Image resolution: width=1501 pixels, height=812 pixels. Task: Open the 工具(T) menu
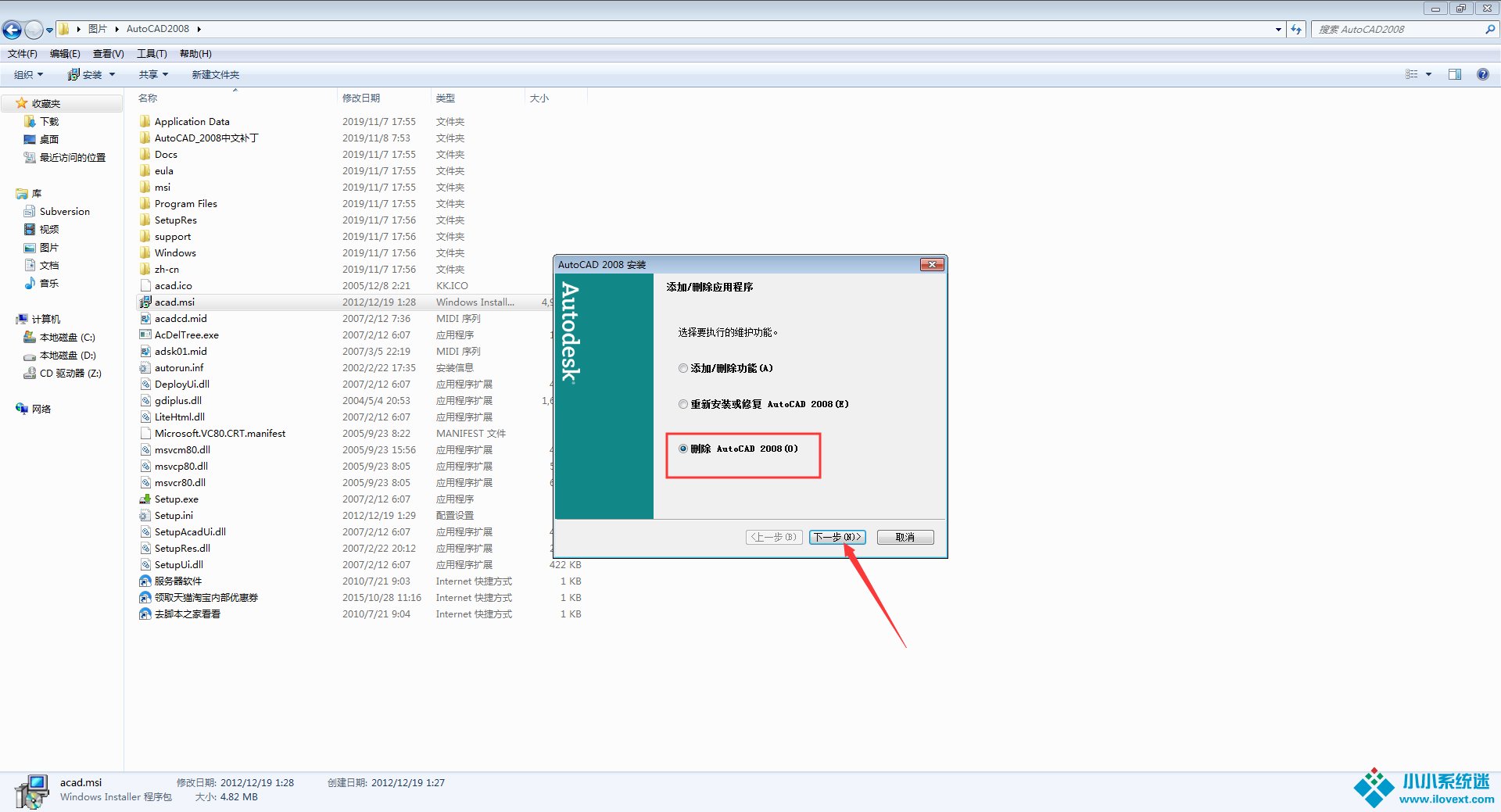point(152,54)
